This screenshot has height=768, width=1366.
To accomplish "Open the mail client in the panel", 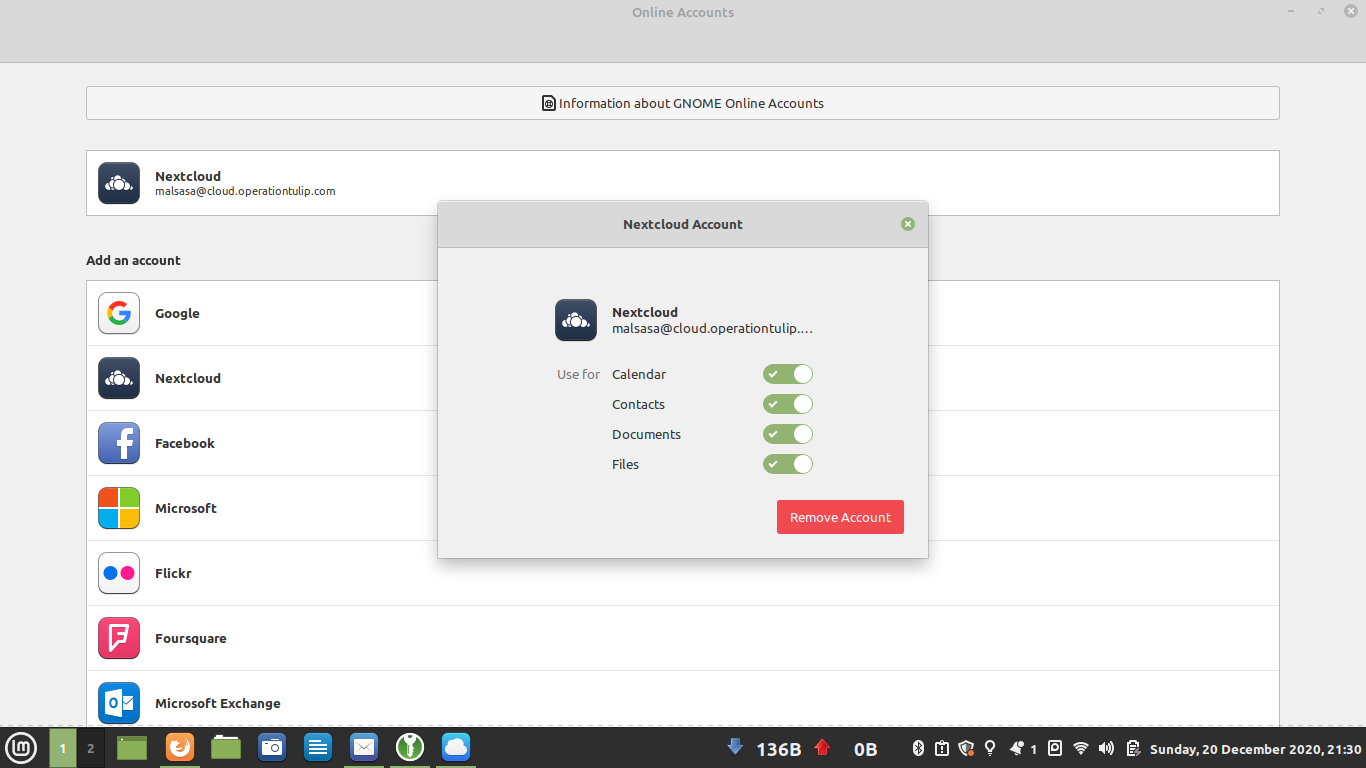I will [x=364, y=747].
